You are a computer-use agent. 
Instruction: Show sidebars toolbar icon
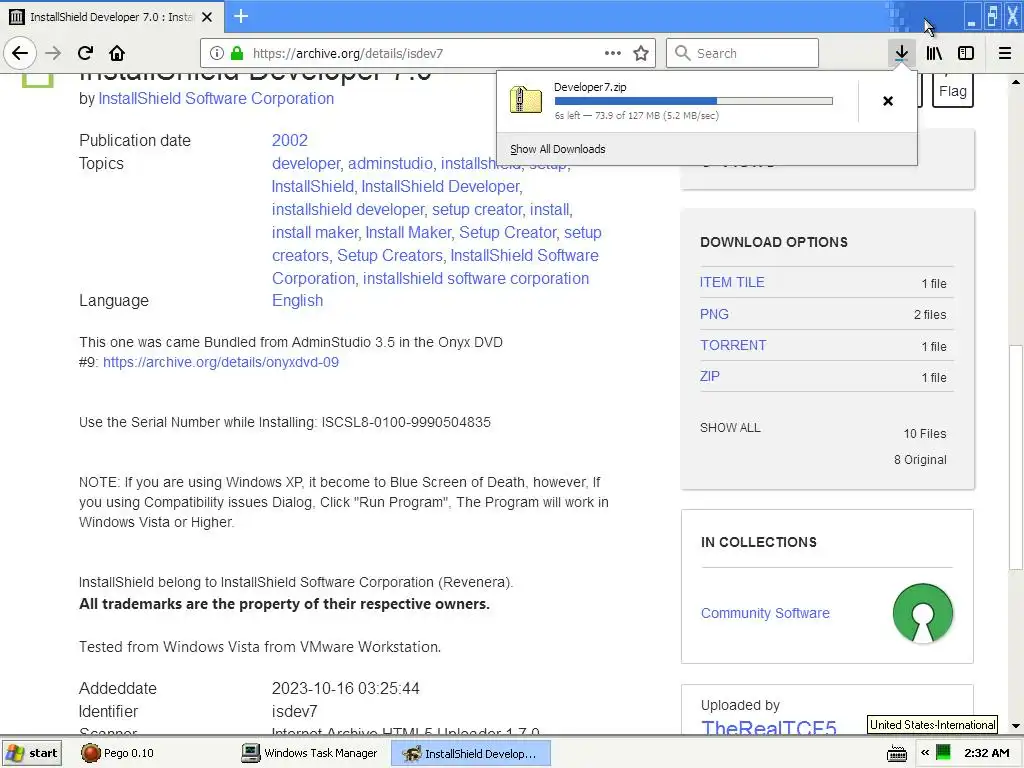coord(966,53)
